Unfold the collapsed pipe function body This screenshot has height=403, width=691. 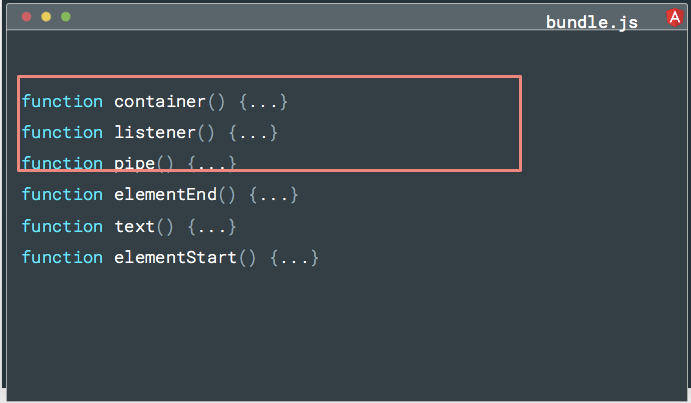click(212, 163)
